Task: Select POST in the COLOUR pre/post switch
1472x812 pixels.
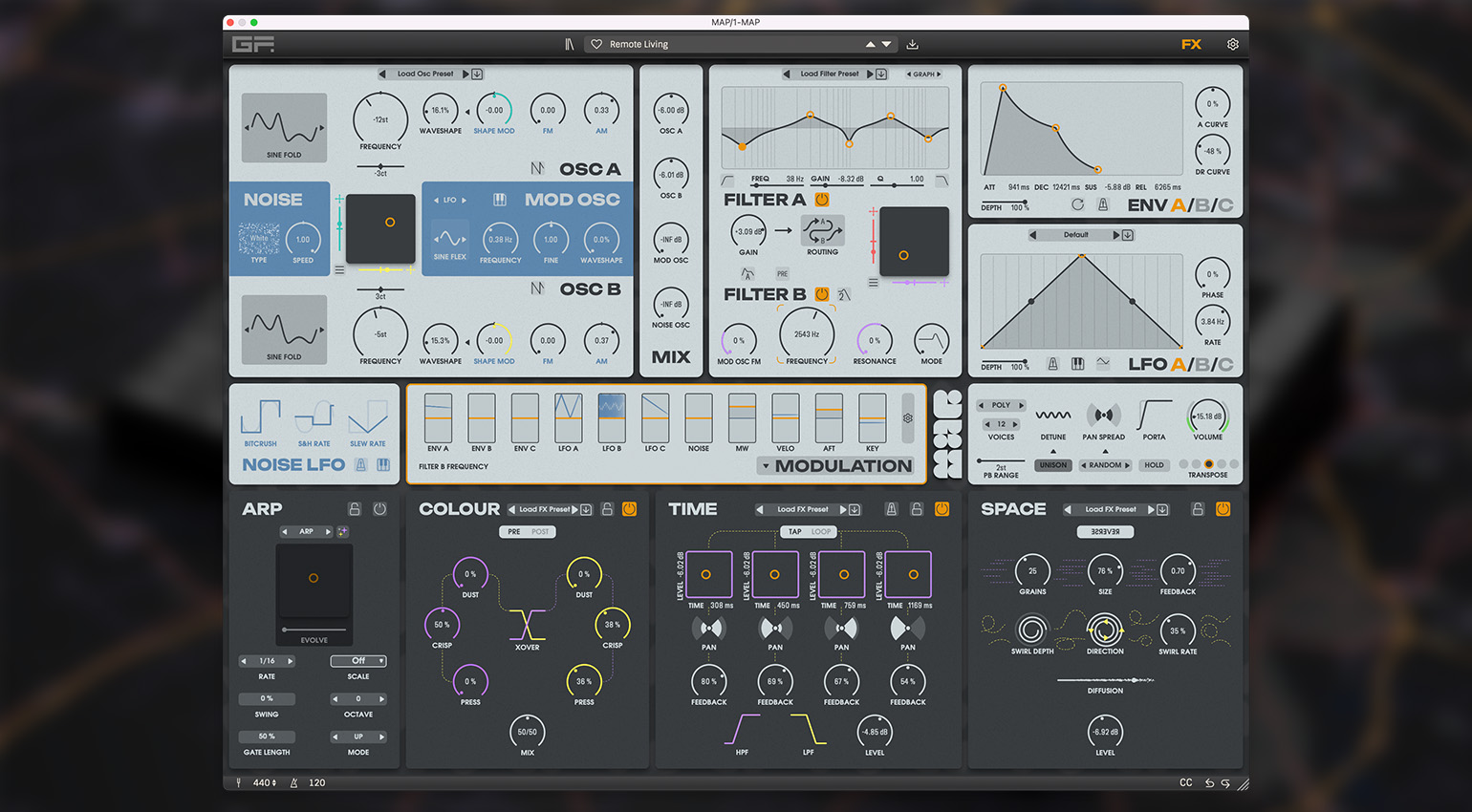Action: 540,532
